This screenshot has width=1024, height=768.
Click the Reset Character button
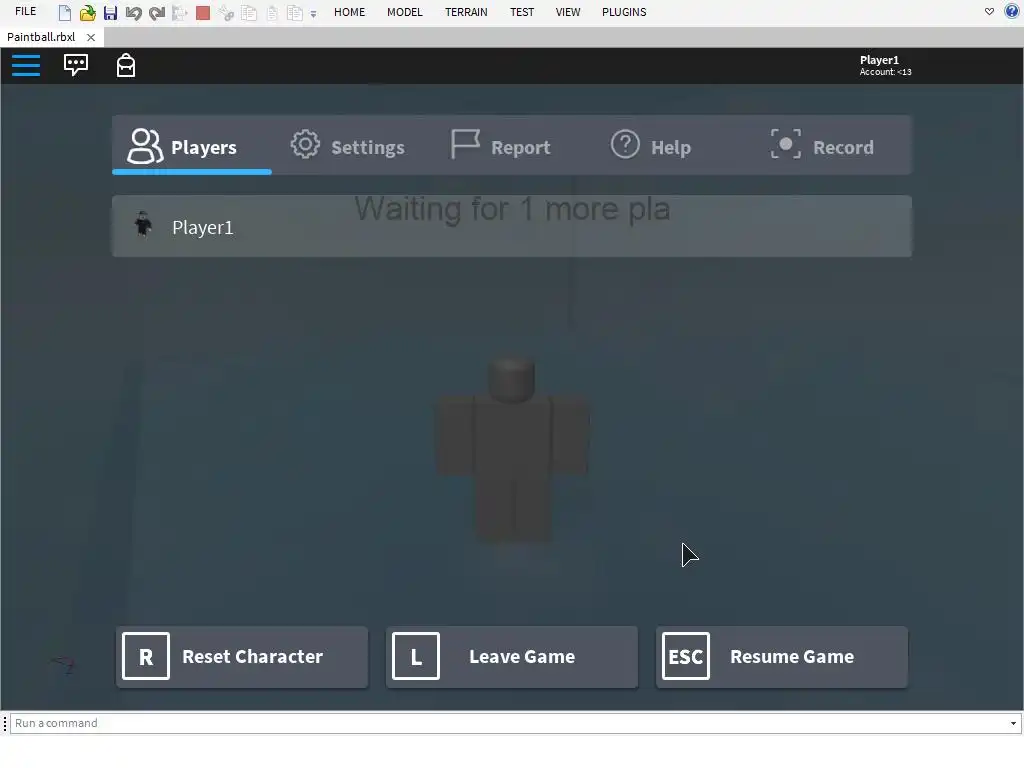click(x=242, y=656)
